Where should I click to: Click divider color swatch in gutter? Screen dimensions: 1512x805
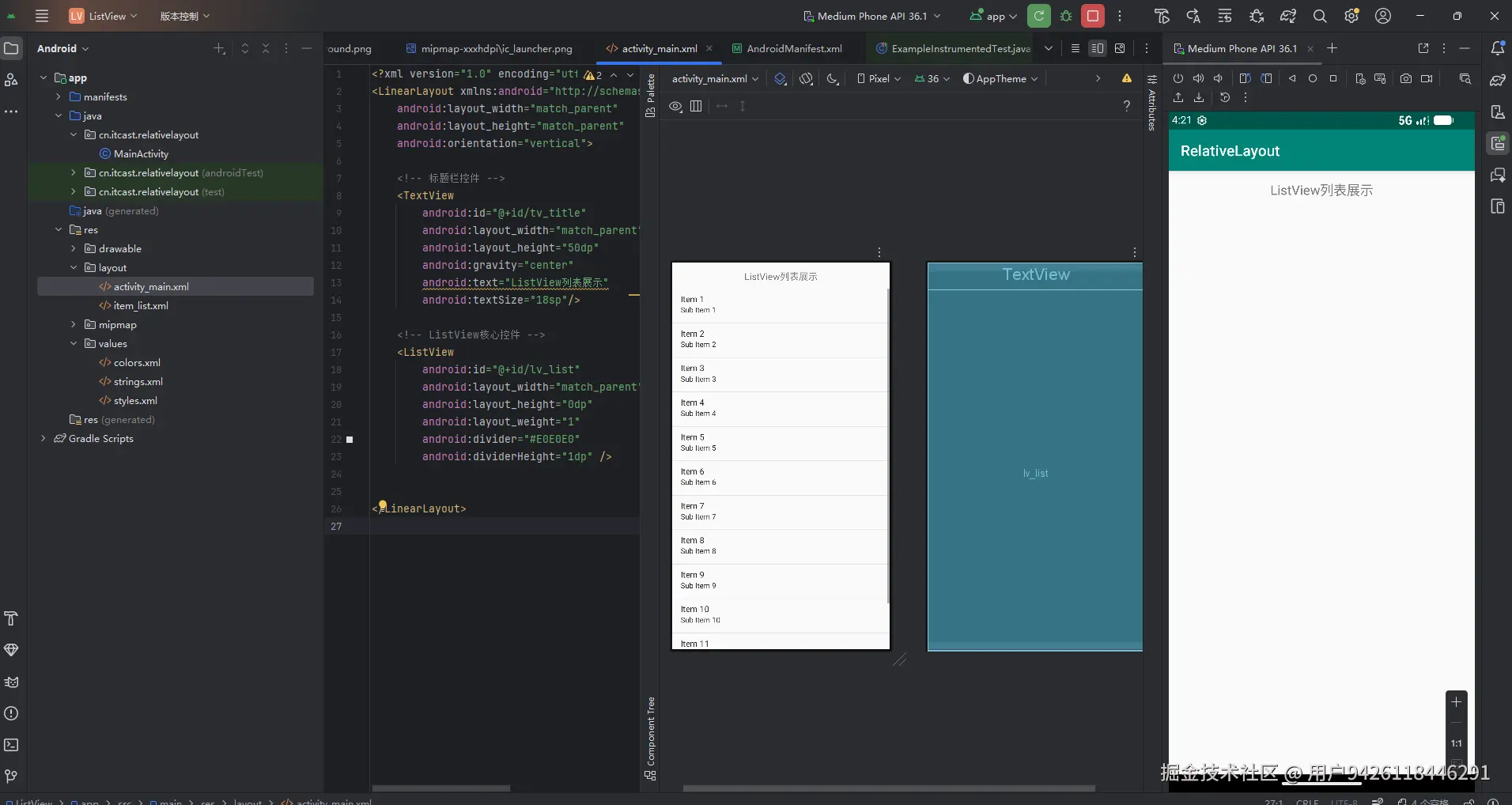point(350,439)
